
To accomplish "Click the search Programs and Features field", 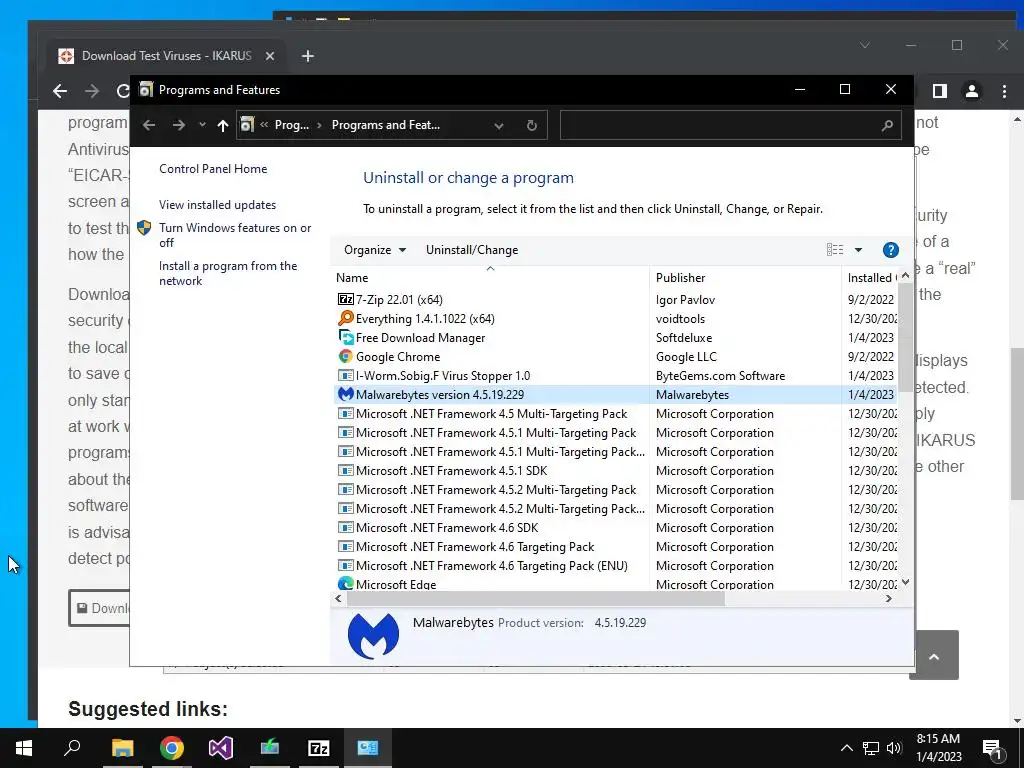I will coord(730,125).
